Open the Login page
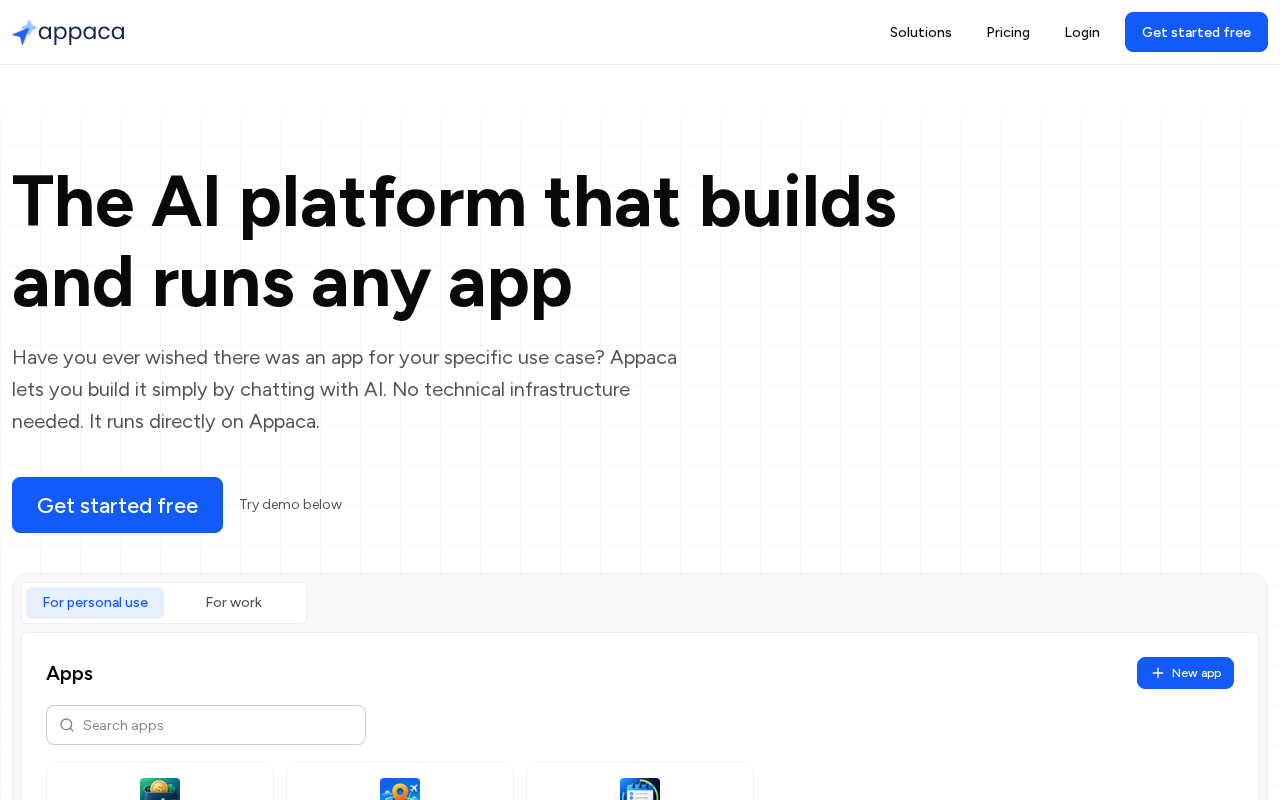Image resolution: width=1280 pixels, height=800 pixels. (x=1082, y=32)
